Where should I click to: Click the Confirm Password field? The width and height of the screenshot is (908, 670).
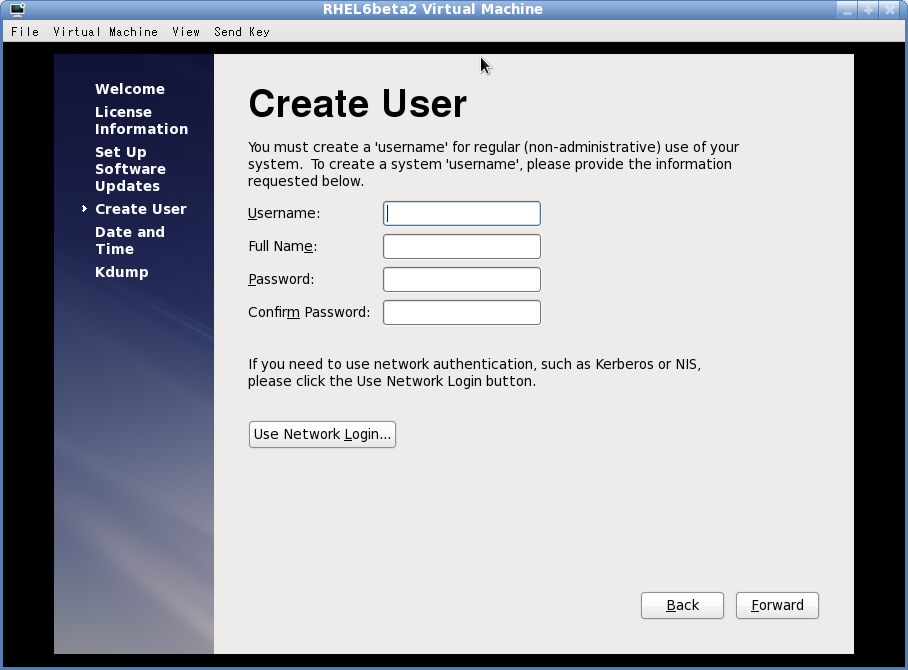[x=462, y=313]
